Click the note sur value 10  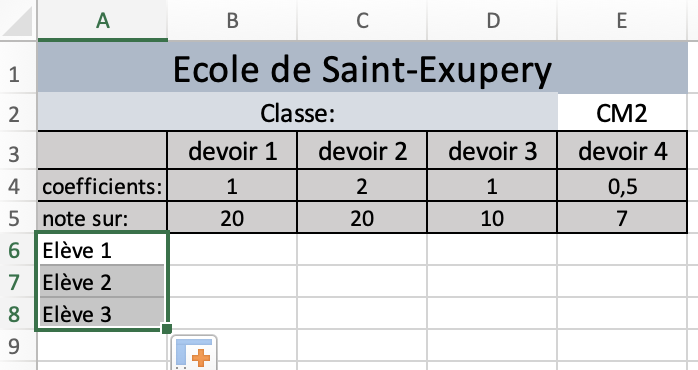pos(492,217)
